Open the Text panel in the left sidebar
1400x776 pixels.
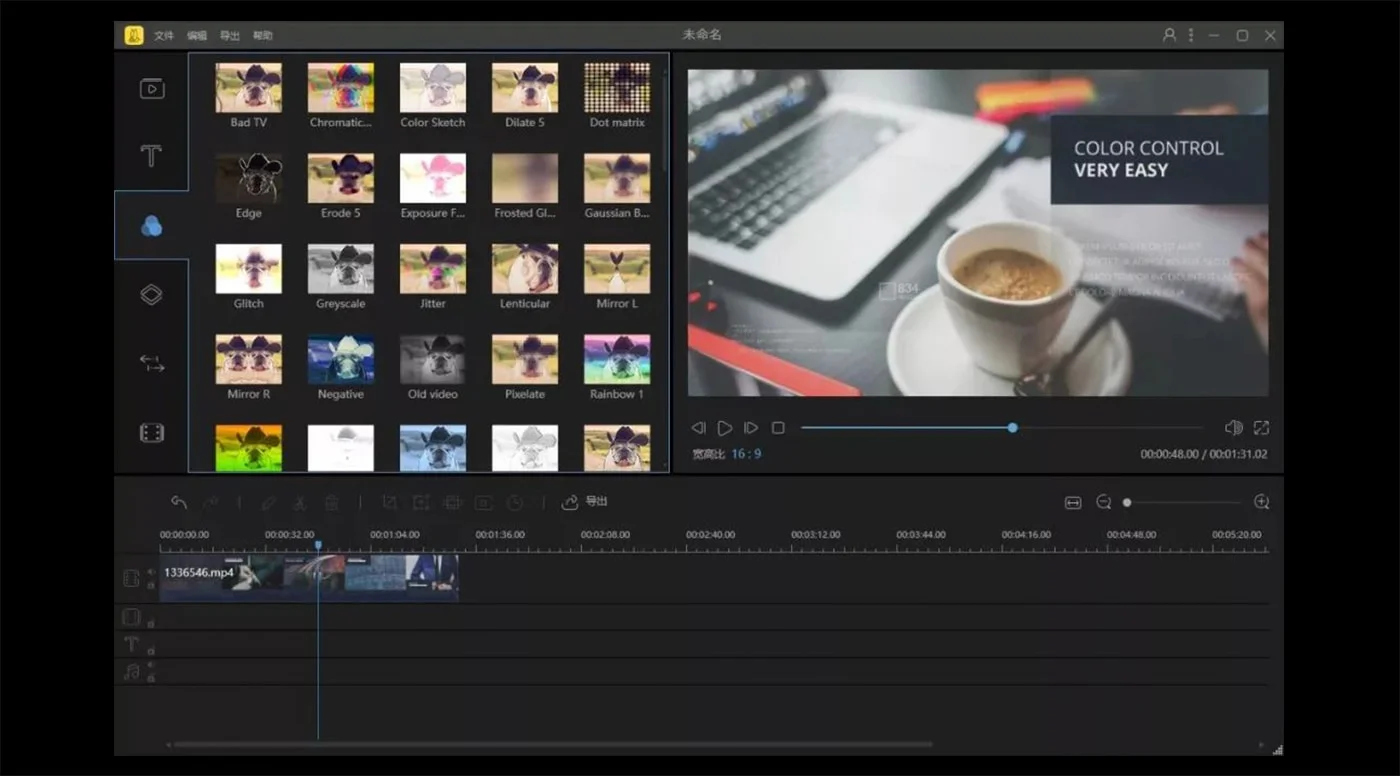151,156
